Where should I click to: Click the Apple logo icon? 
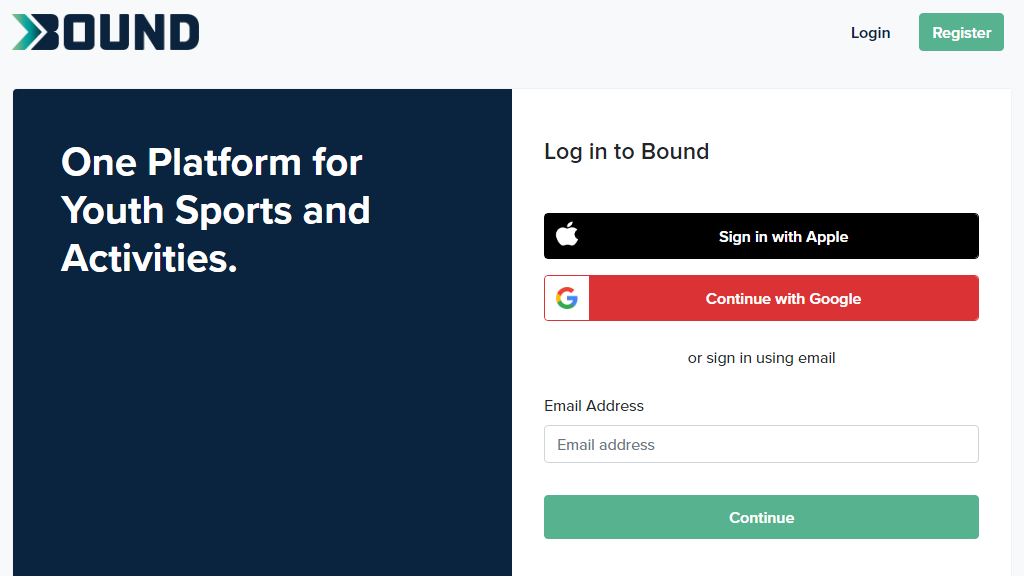(567, 236)
